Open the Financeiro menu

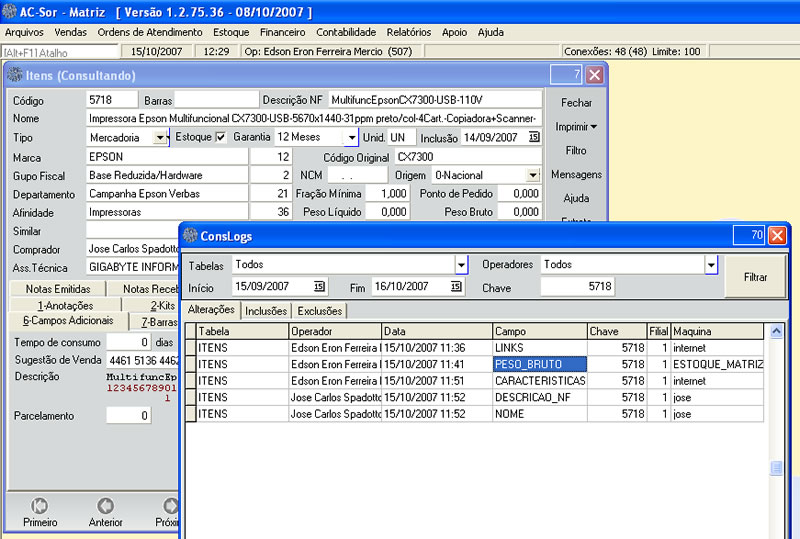click(283, 32)
